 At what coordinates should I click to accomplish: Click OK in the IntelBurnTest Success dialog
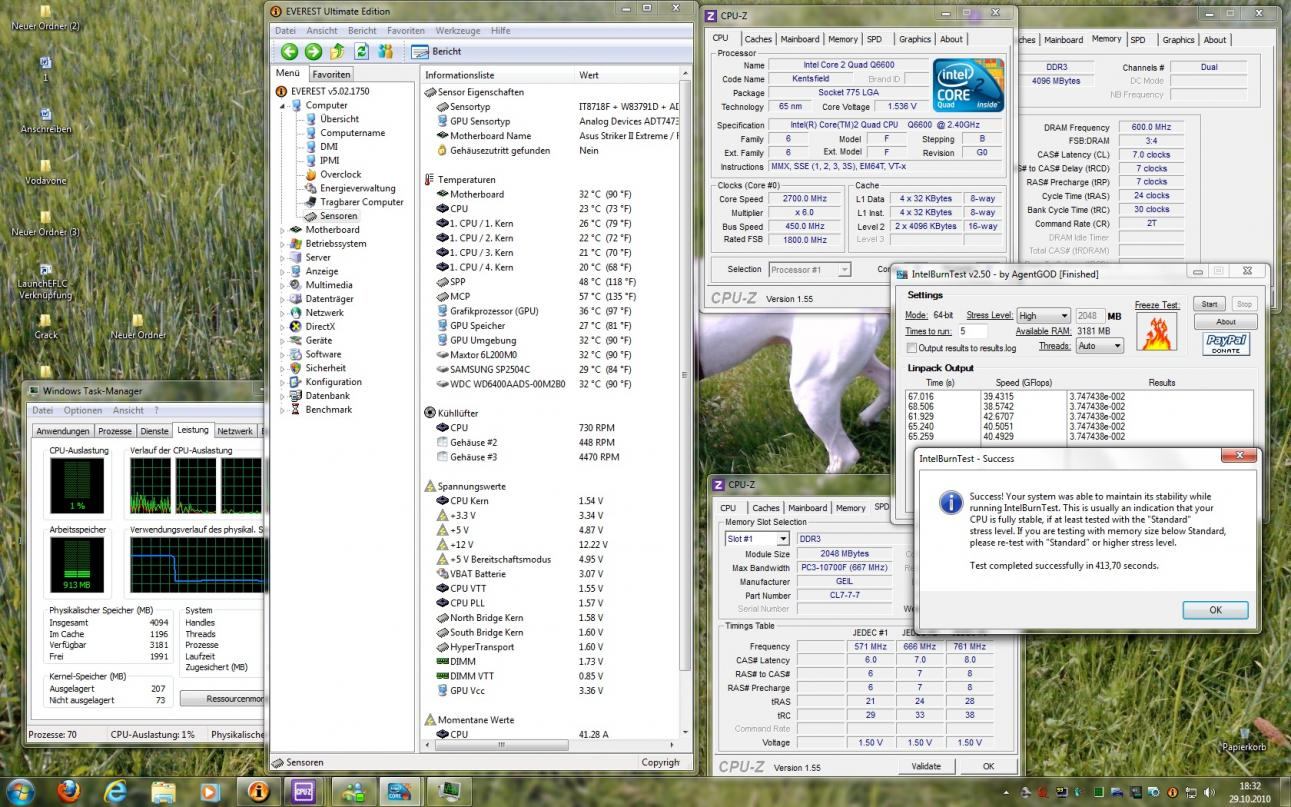pos(1214,610)
